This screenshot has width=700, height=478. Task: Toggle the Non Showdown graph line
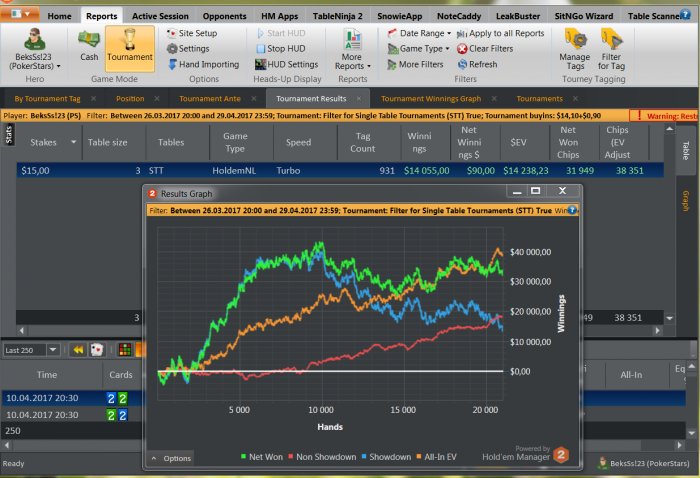tap(322, 457)
